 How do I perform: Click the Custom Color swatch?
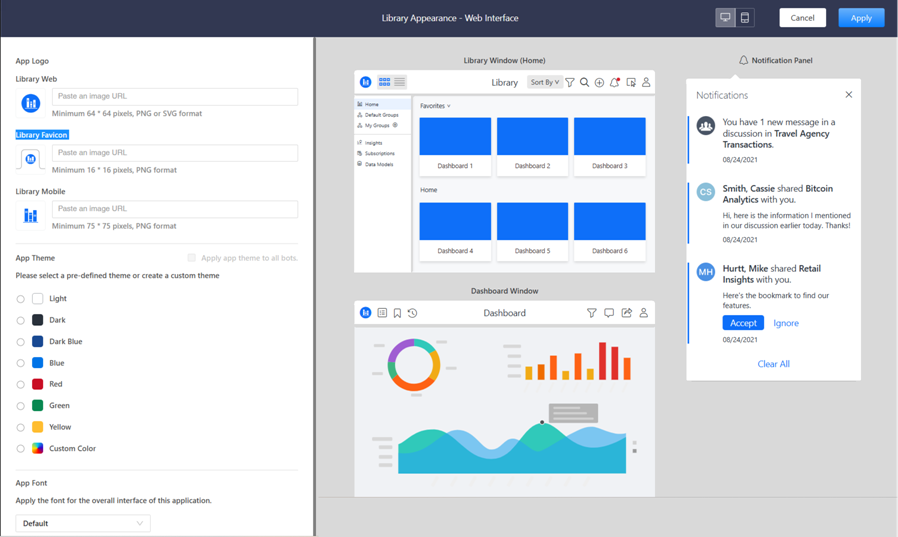point(38,448)
